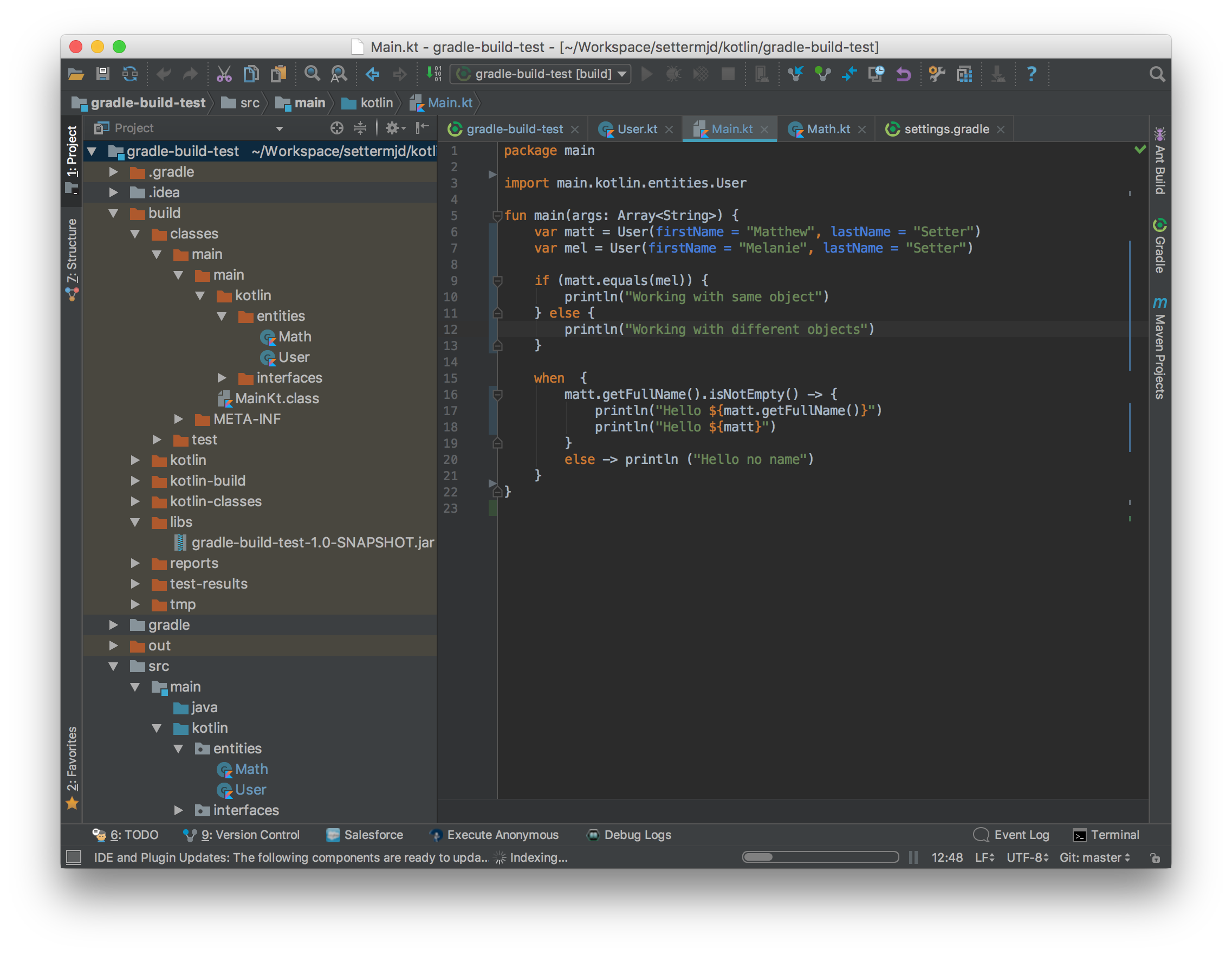This screenshot has width=1232, height=955.
Task: Click the Search Everywhere magnifier icon
Action: click(x=1156, y=74)
